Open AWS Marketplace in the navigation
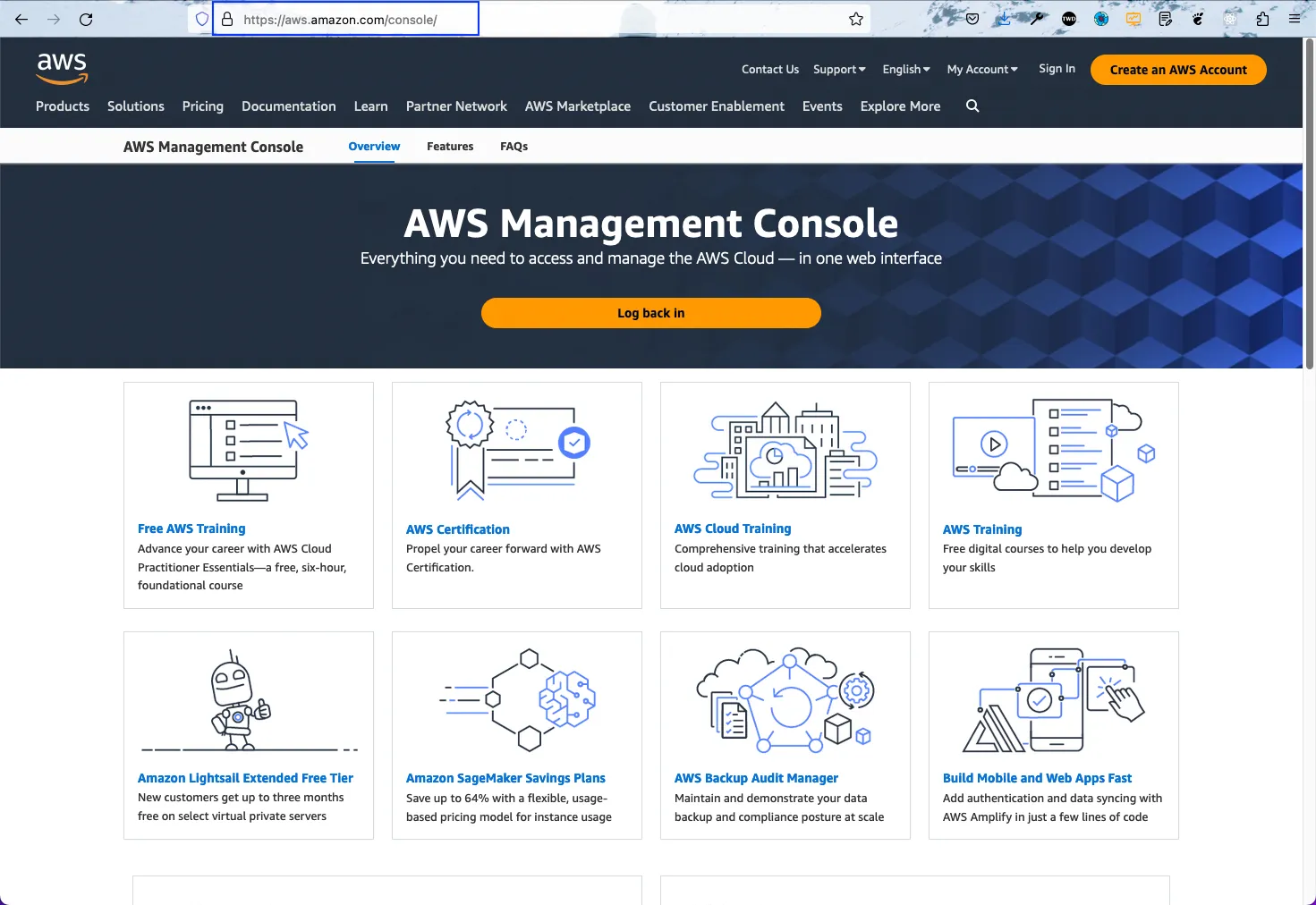The width and height of the screenshot is (1316, 905). coord(578,106)
